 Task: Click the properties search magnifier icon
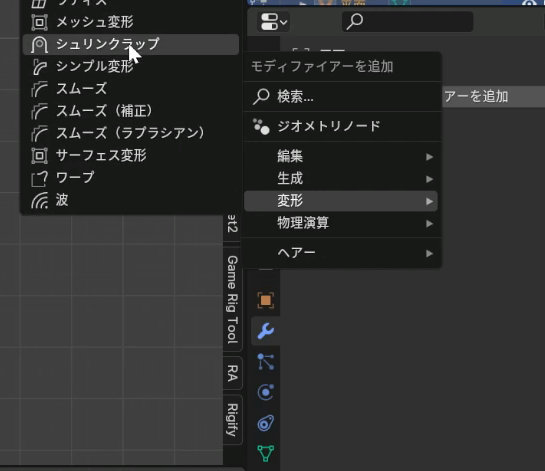[355, 22]
